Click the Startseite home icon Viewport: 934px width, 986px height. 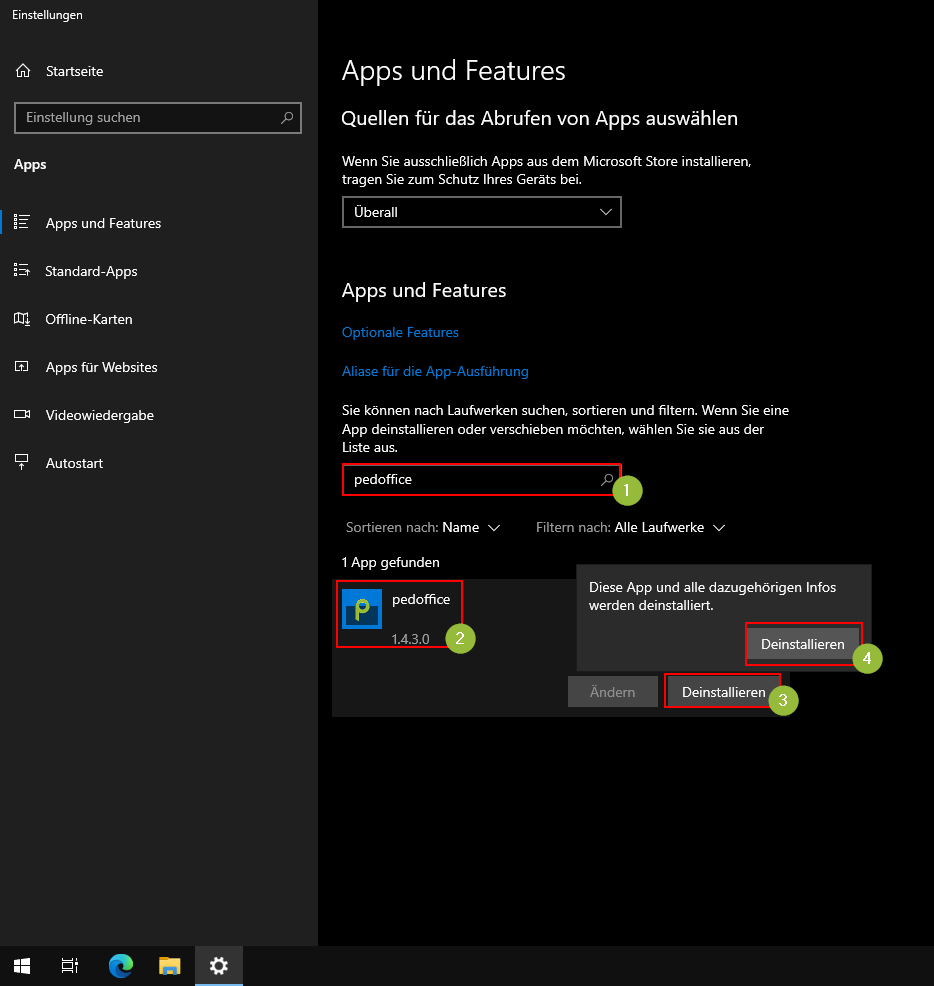pyautogui.click(x=23, y=71)
